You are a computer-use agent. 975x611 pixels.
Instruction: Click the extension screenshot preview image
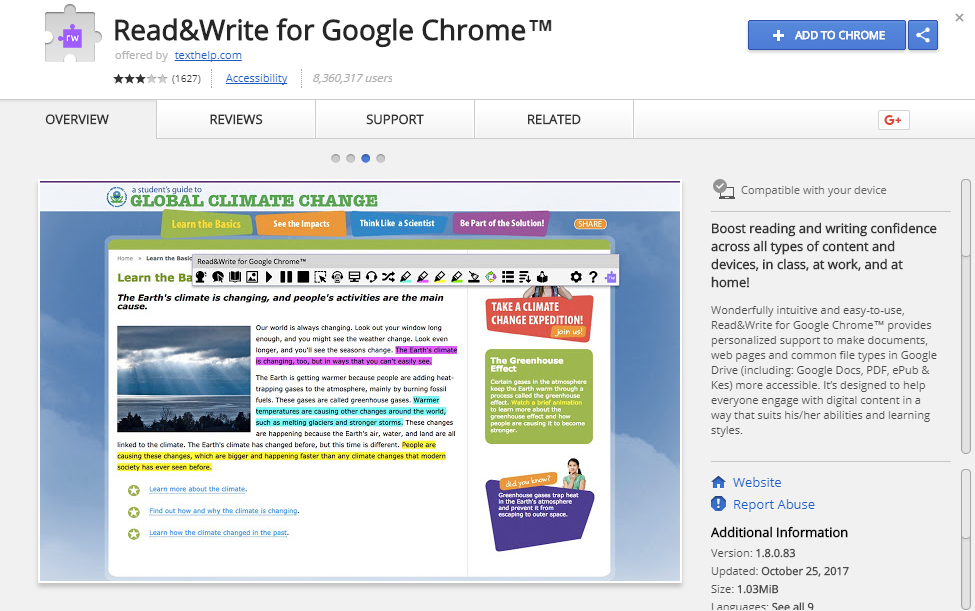coord(360,381)
